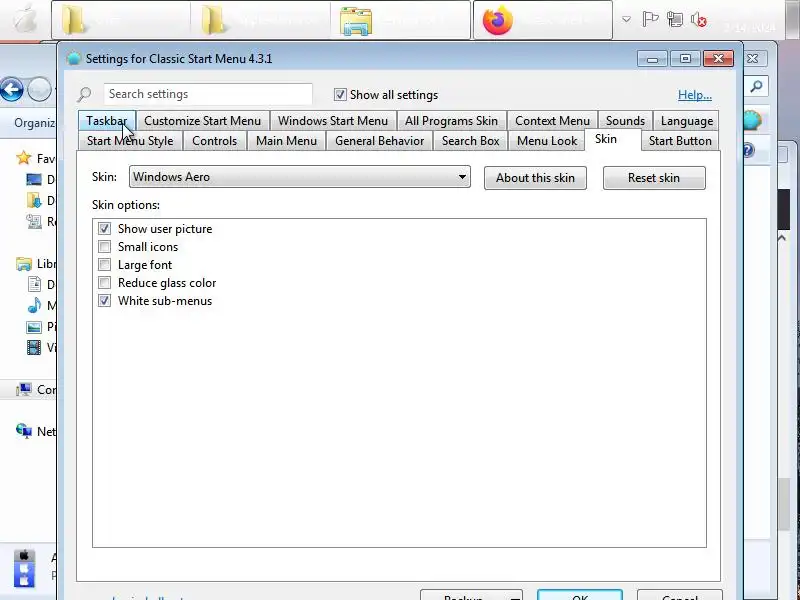This screenshot has width=800, height=600.
Task: Open the Start Button tab
Action: pos(680,141)
